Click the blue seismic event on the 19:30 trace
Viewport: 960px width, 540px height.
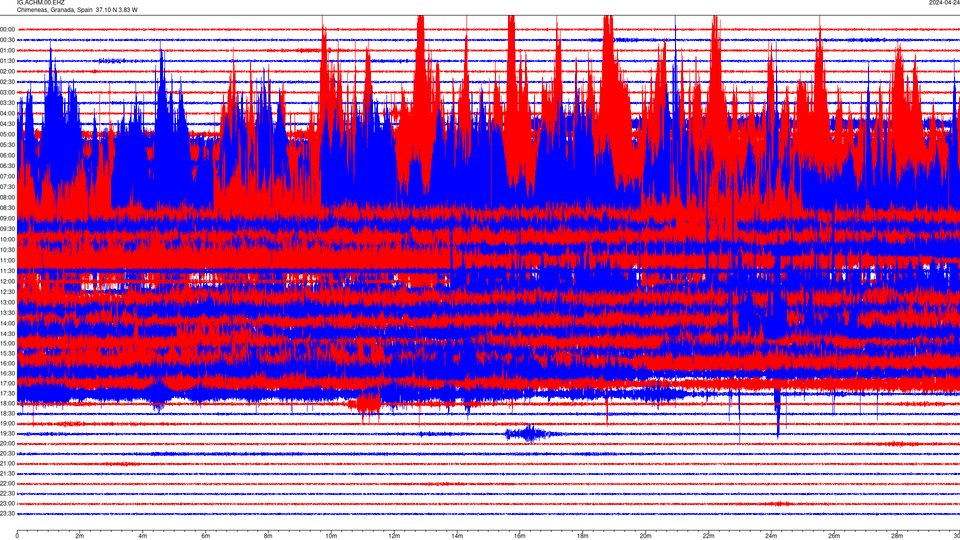(529, 433)
